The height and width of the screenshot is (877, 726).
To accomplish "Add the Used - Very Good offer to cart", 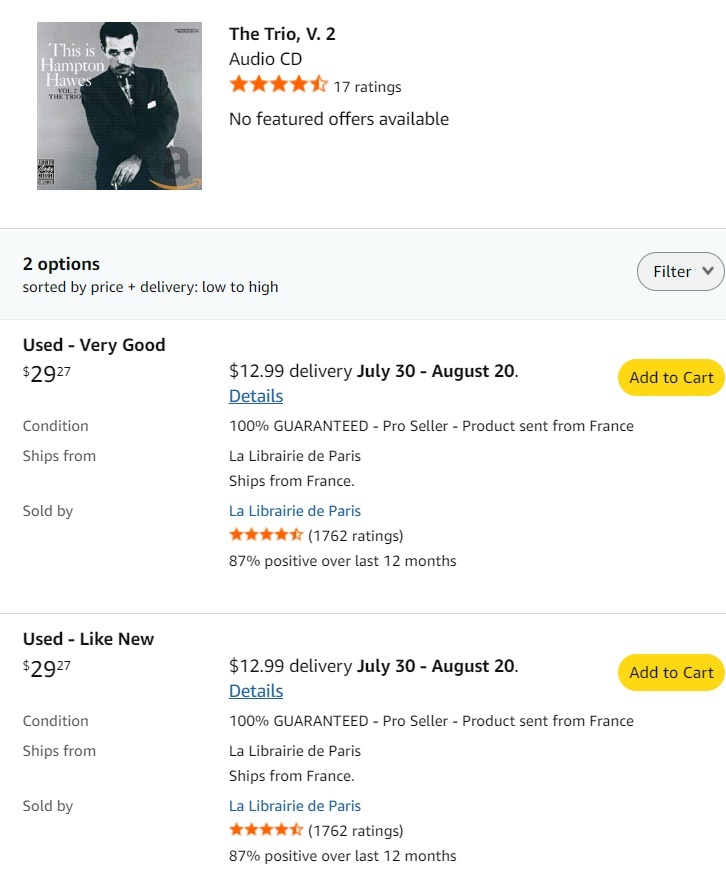I will 671,377.
